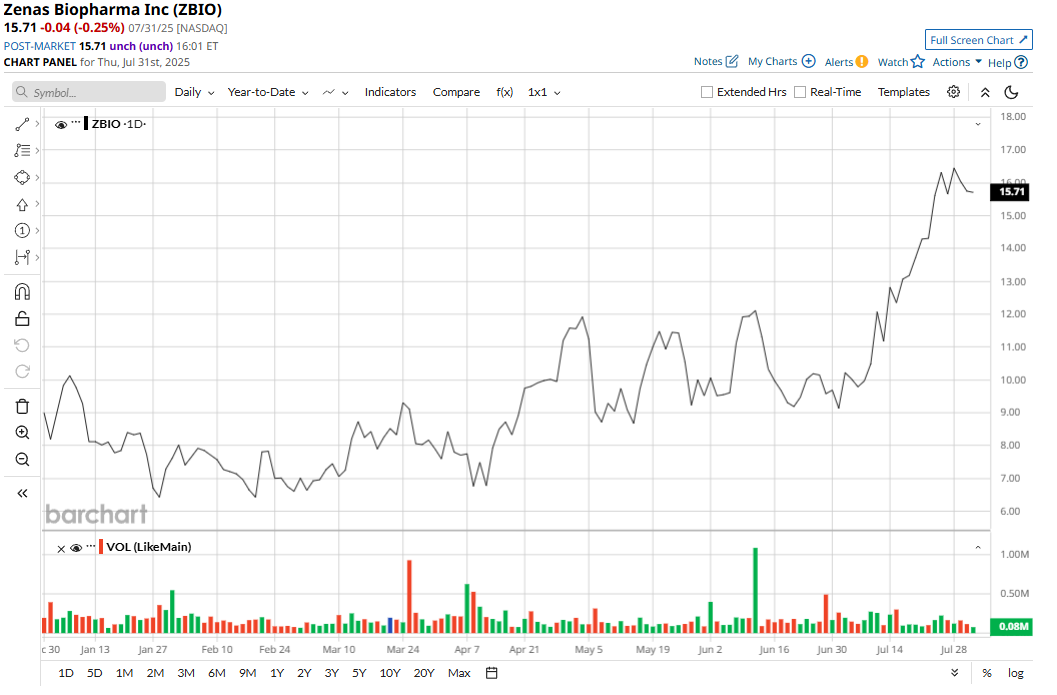Image resolution: width=1057 pixels, height=695 pixels.
Task: Select the shapes drawing tool
Action: point(22,177)
